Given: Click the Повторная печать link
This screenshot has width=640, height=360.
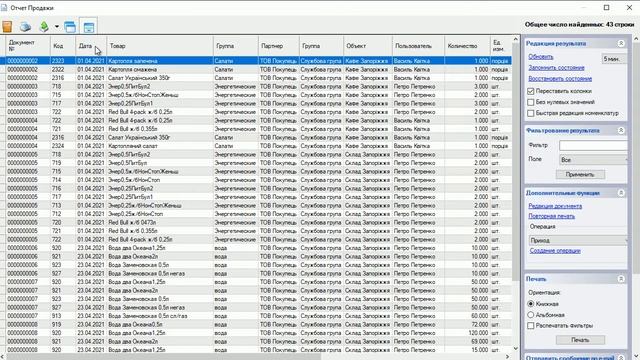Looking at the screenshot, I should pyautogui.click(x=551, y=216).
